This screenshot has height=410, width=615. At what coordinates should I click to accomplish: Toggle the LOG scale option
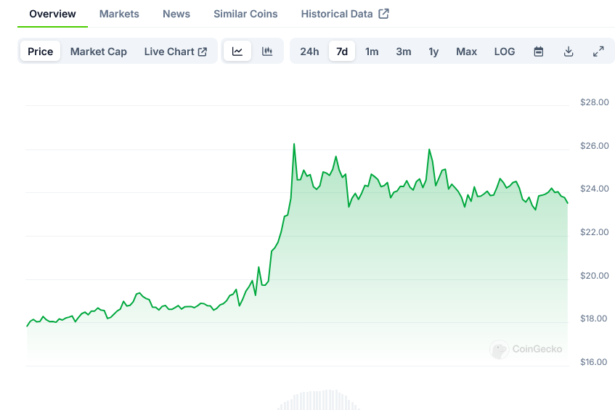pyautogui.click(x=505, y=52)
